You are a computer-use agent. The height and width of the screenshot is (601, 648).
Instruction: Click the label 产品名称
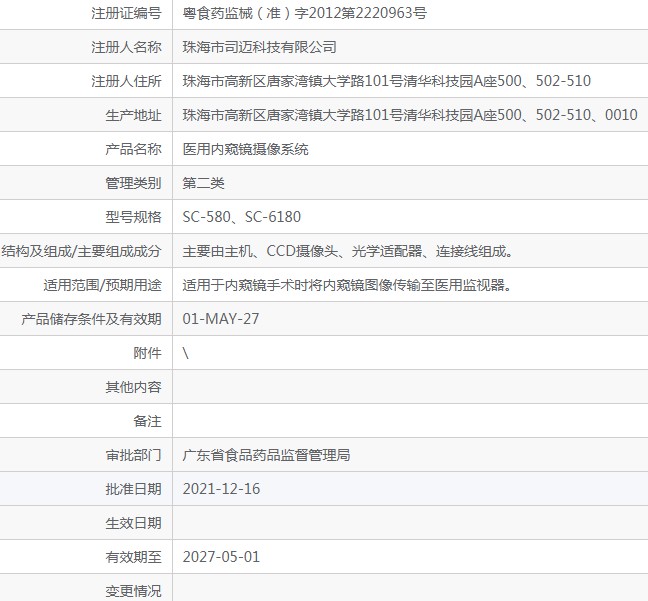click(133, 149)
